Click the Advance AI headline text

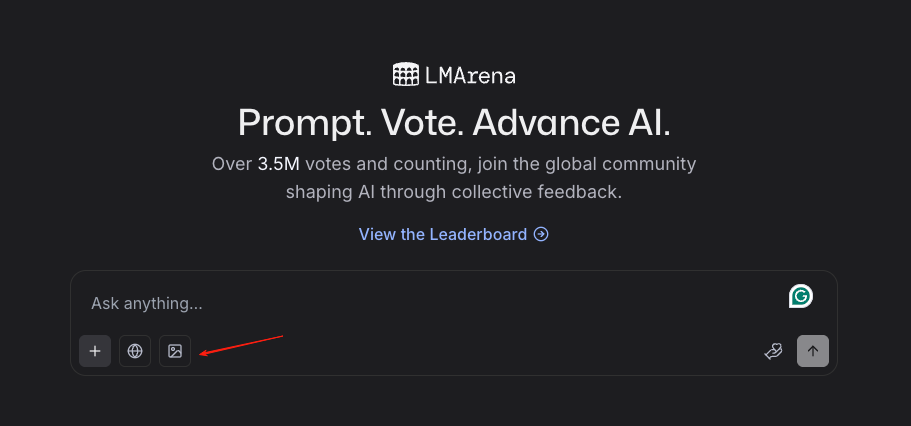(x=571, y=123)
